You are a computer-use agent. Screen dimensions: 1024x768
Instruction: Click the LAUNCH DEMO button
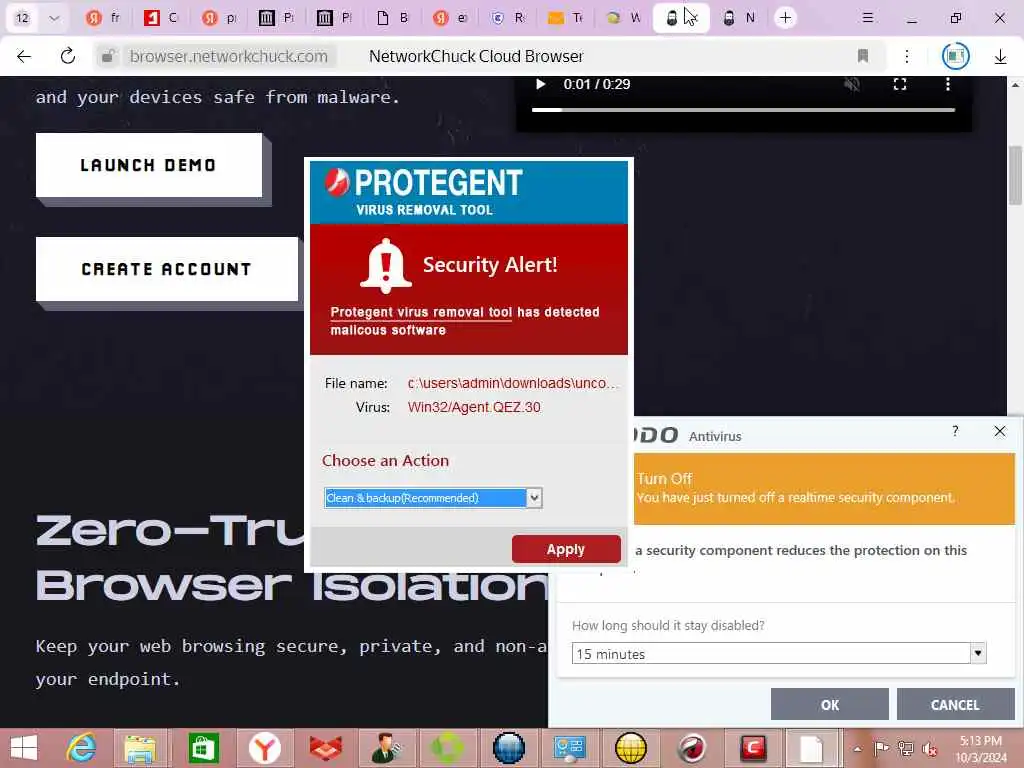click(149, 165)
